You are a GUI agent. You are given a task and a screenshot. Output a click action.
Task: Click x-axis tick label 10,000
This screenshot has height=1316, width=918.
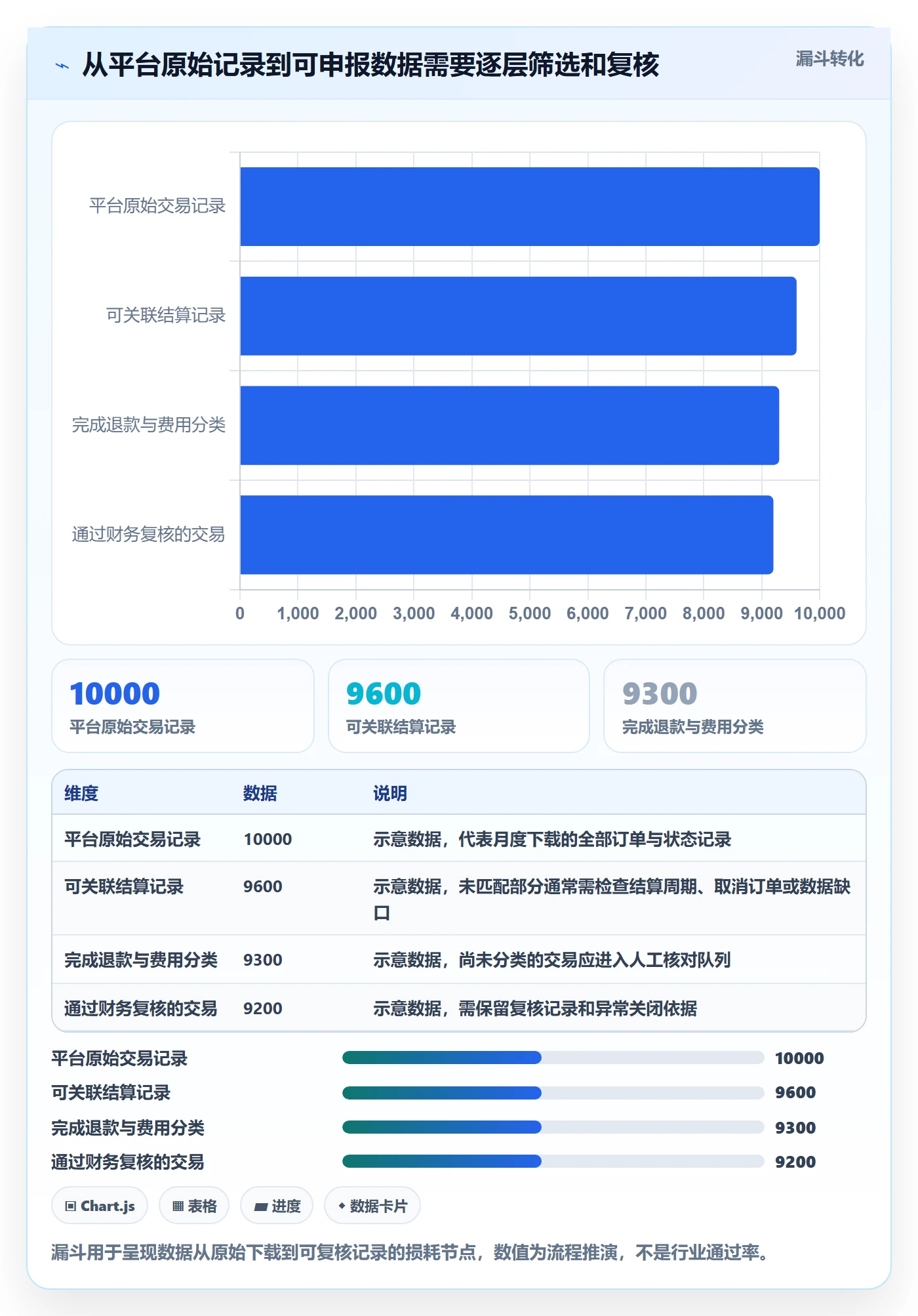[820, 613]
